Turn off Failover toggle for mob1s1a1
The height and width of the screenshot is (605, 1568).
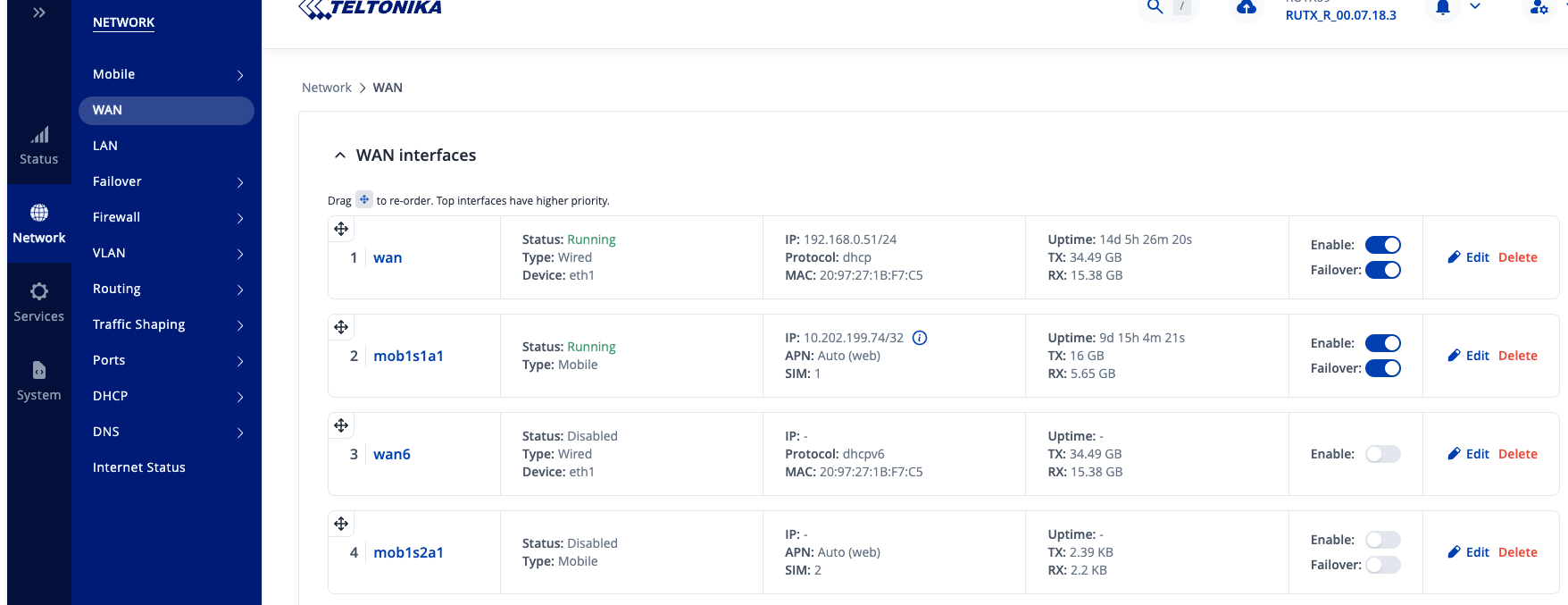tap(1382, 368)
